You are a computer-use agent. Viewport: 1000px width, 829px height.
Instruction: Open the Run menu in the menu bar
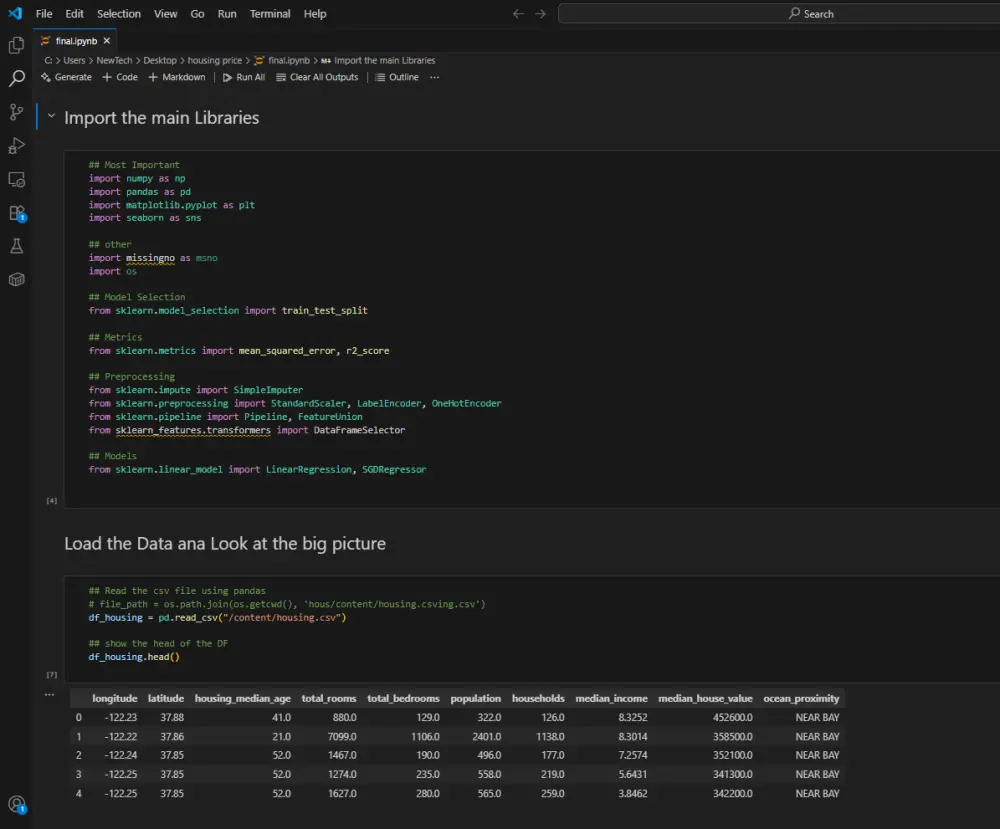pos(227,13)
